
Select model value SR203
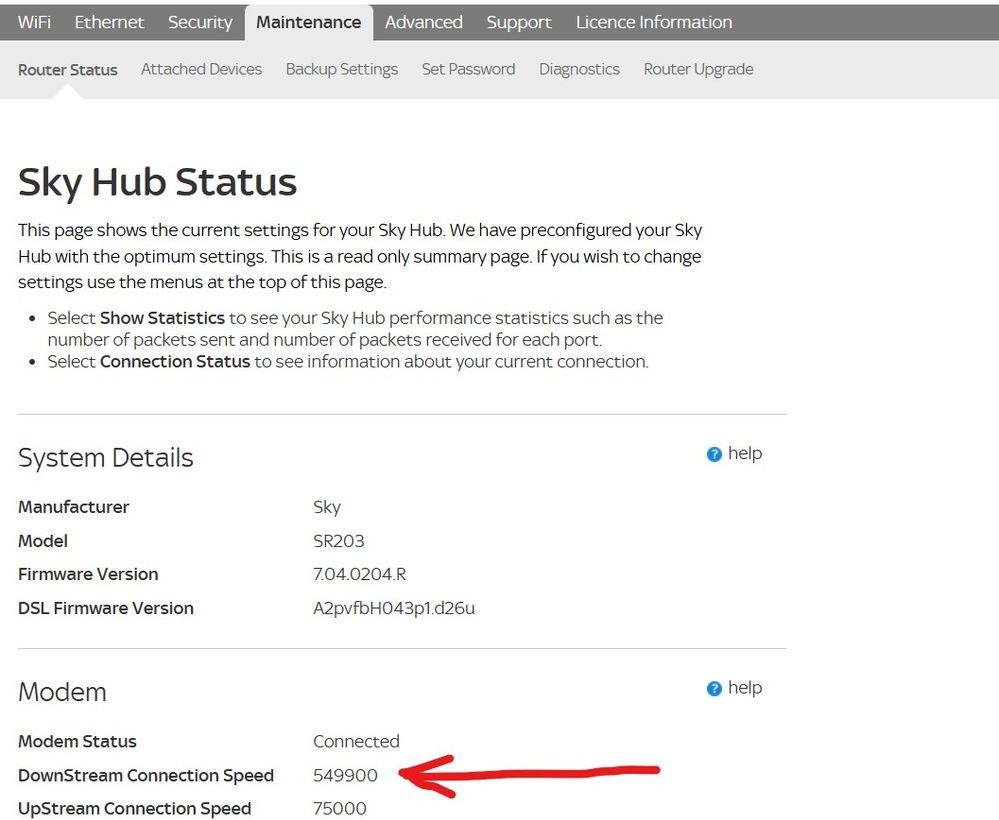coord(338,541)
